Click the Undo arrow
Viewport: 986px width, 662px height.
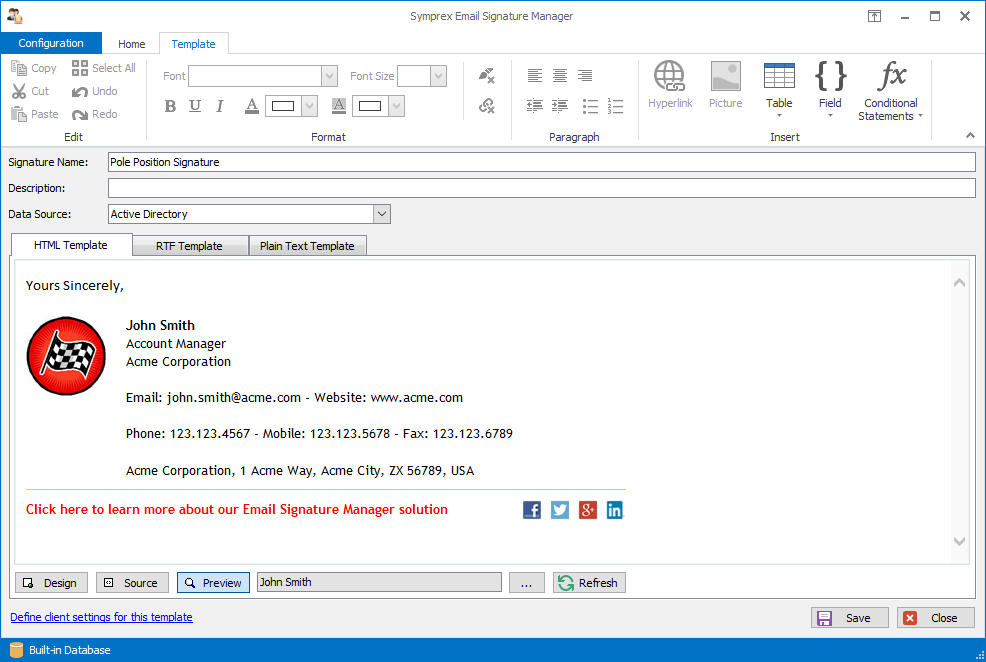79,92
